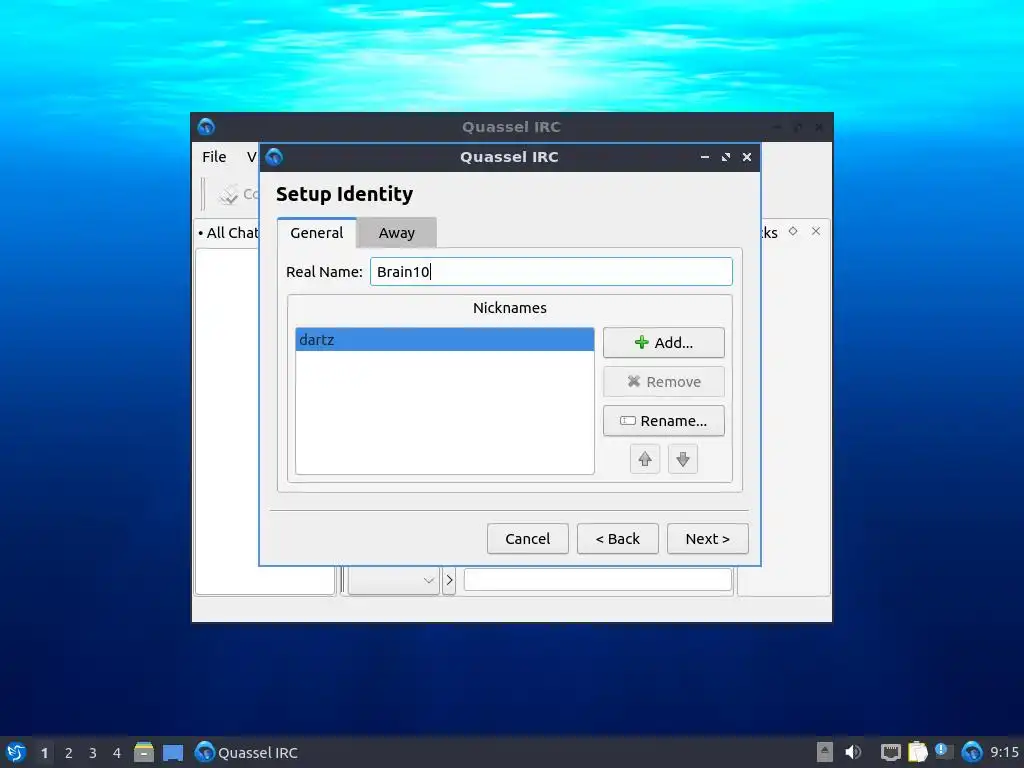Move the dartz nickname down with the arrow
Viewport: 1024px width, 768px height.
(x=682, y=459)
